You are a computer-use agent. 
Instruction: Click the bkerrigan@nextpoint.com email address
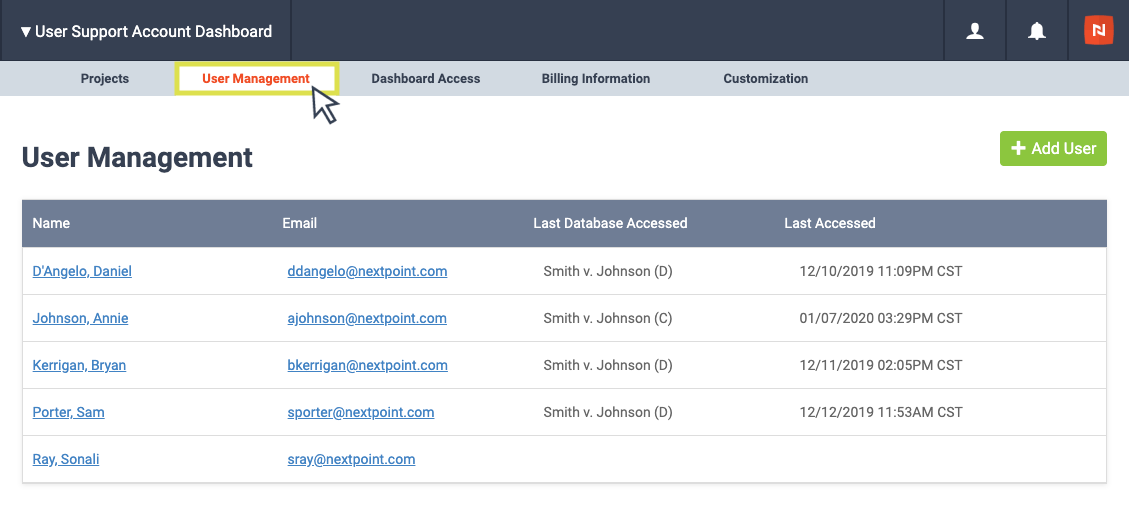pos(367,365)
